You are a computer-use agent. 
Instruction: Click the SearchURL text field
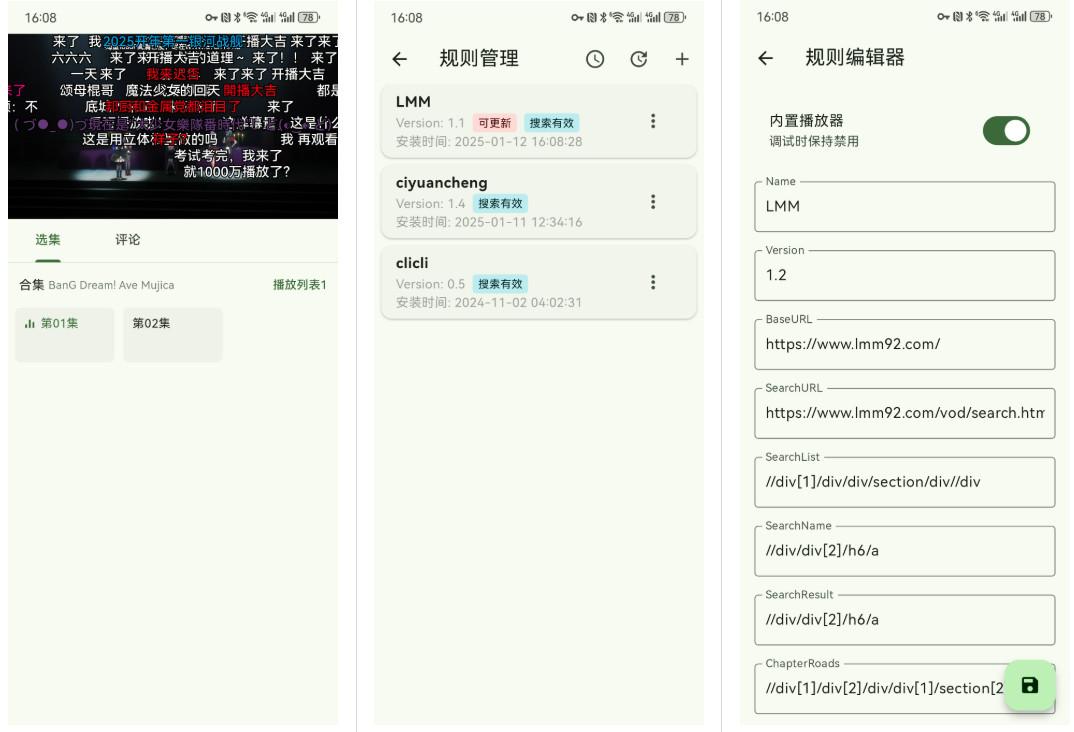click(904, 413)
